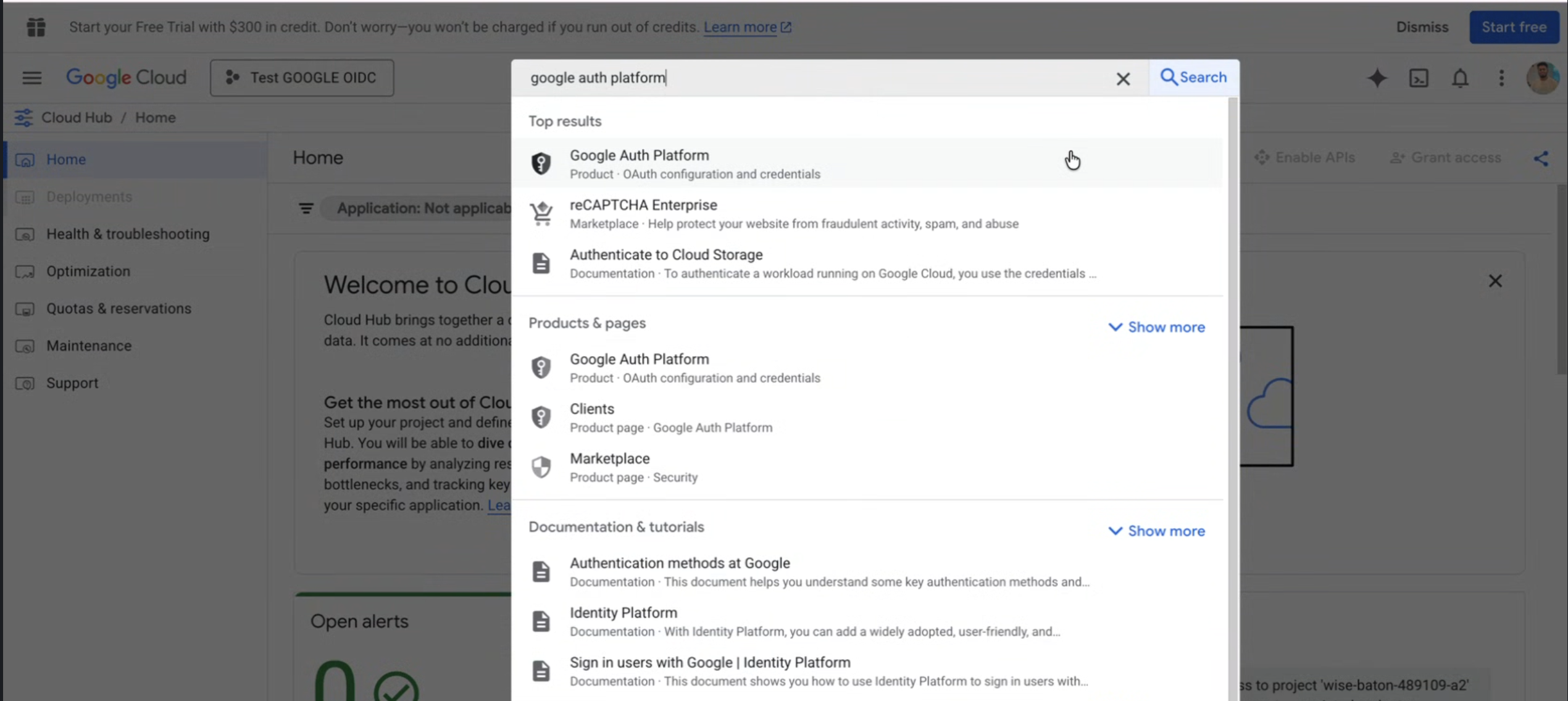The height and width of the screenshot is (701, 1568).
Task: Click the gift icon in the trial banner
Action: 36,27
